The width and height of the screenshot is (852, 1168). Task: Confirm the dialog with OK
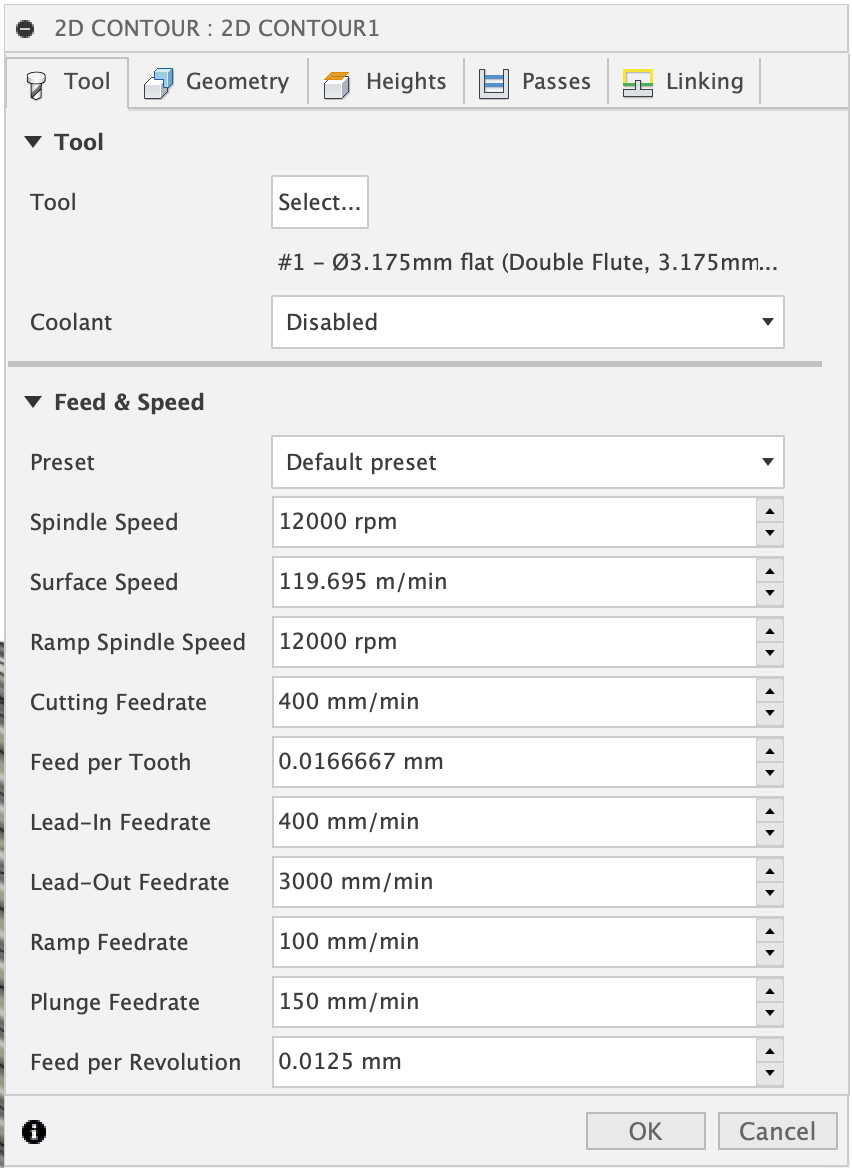645,1131
